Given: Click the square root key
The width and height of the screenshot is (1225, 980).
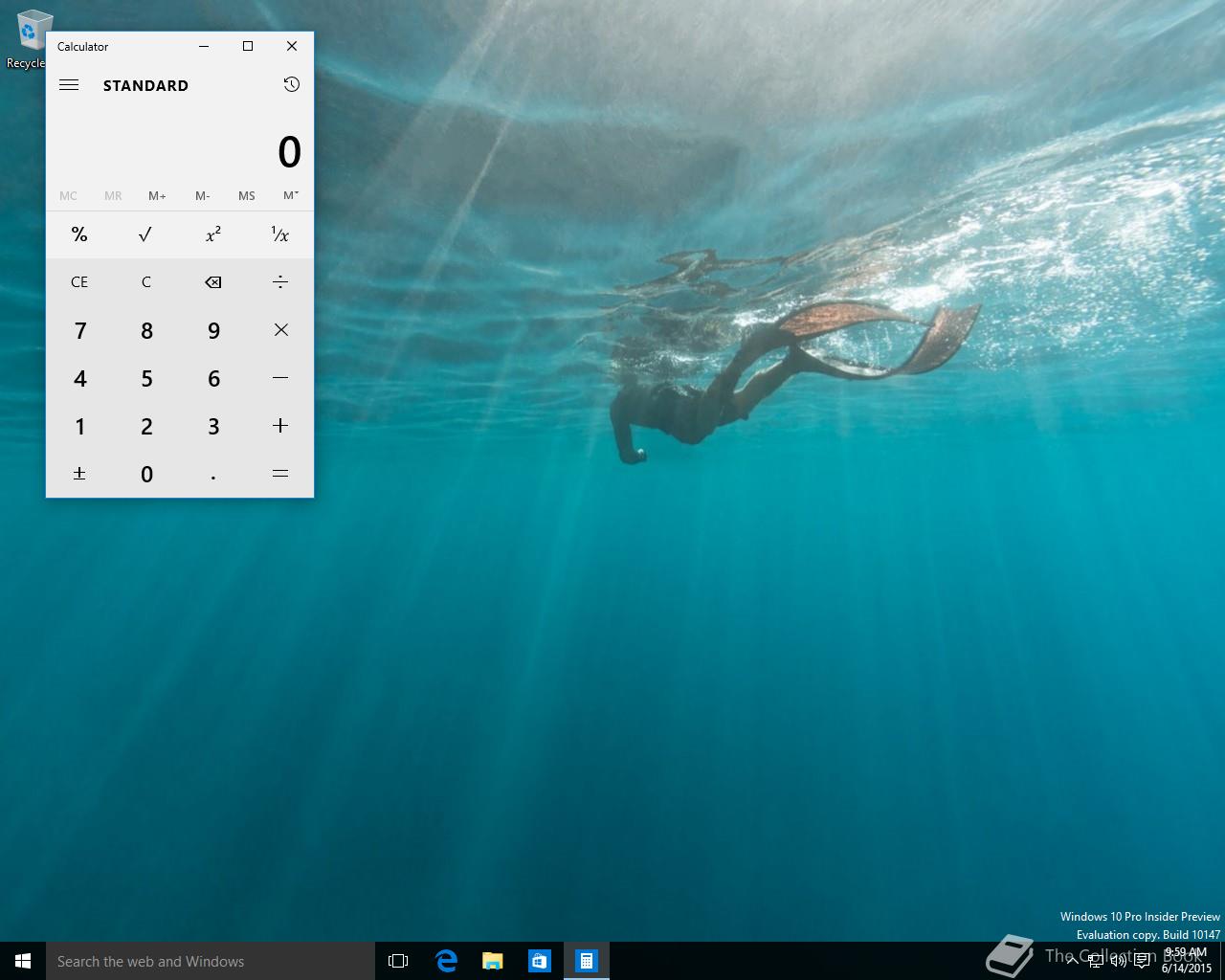Looking at the screenshot, I should [x=146, y=234].
